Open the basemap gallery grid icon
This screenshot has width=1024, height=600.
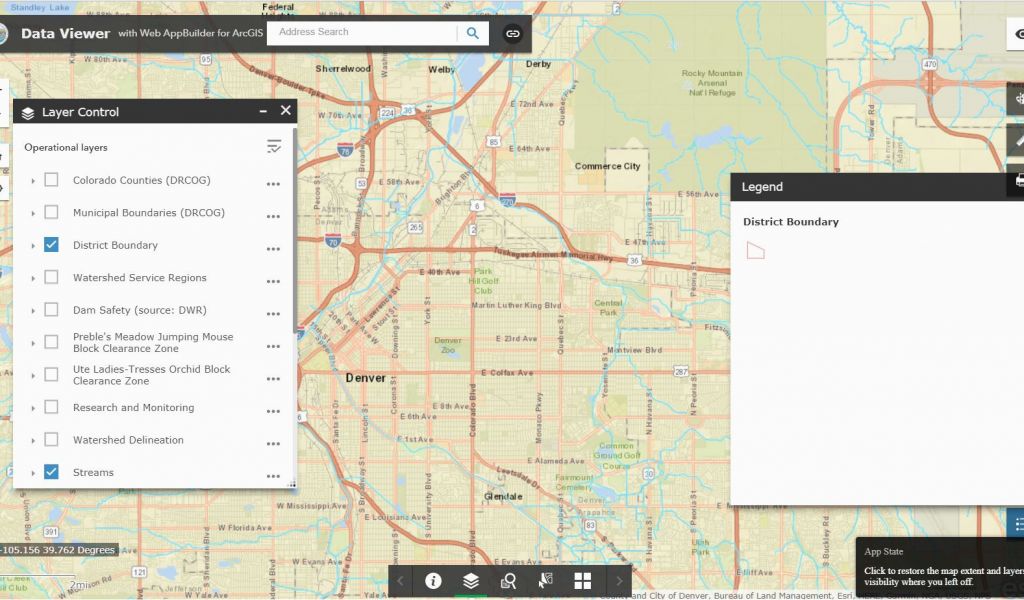point(582,581)
